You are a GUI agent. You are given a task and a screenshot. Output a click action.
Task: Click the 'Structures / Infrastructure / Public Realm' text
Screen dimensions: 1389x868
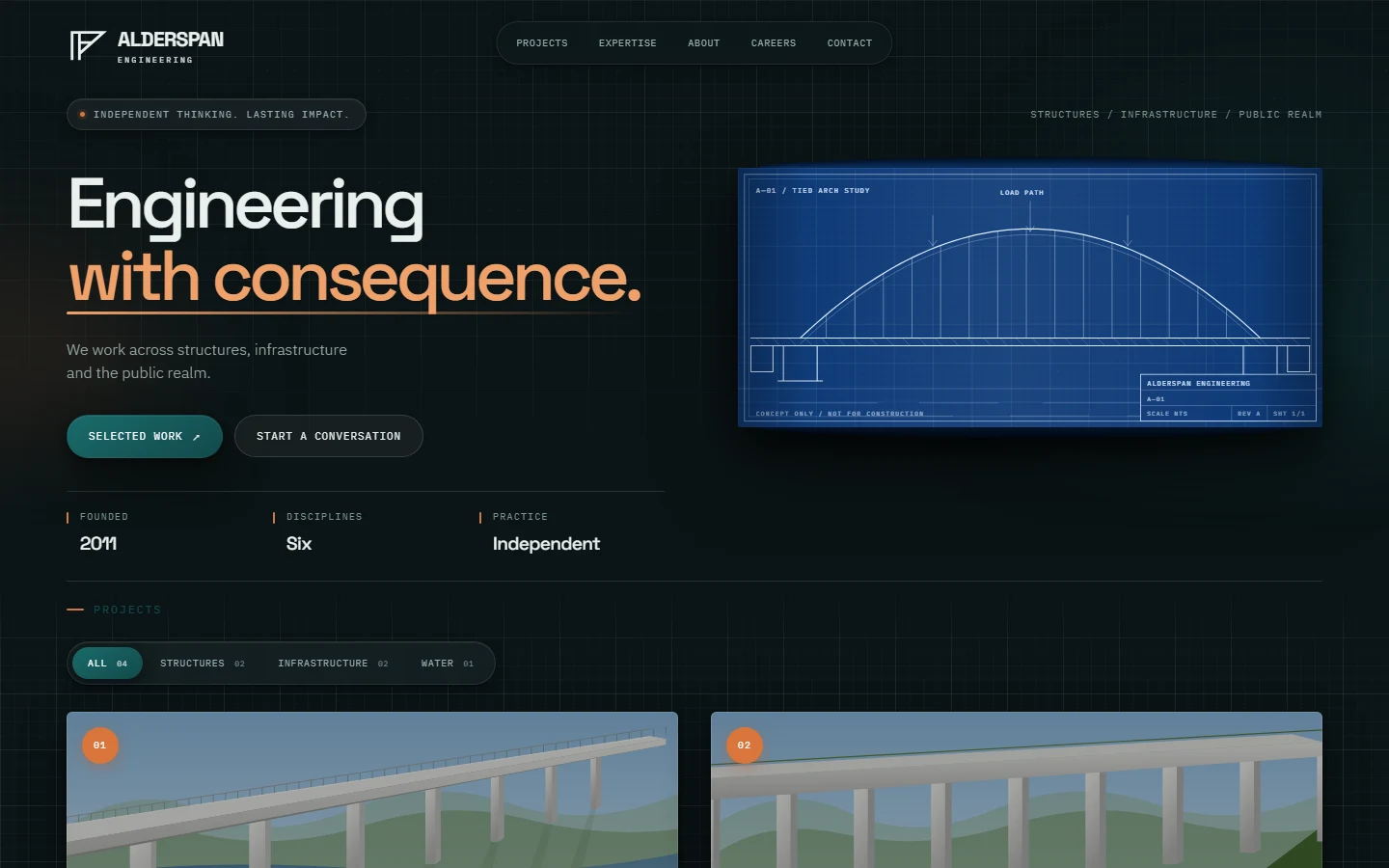tap(1176, 115)
